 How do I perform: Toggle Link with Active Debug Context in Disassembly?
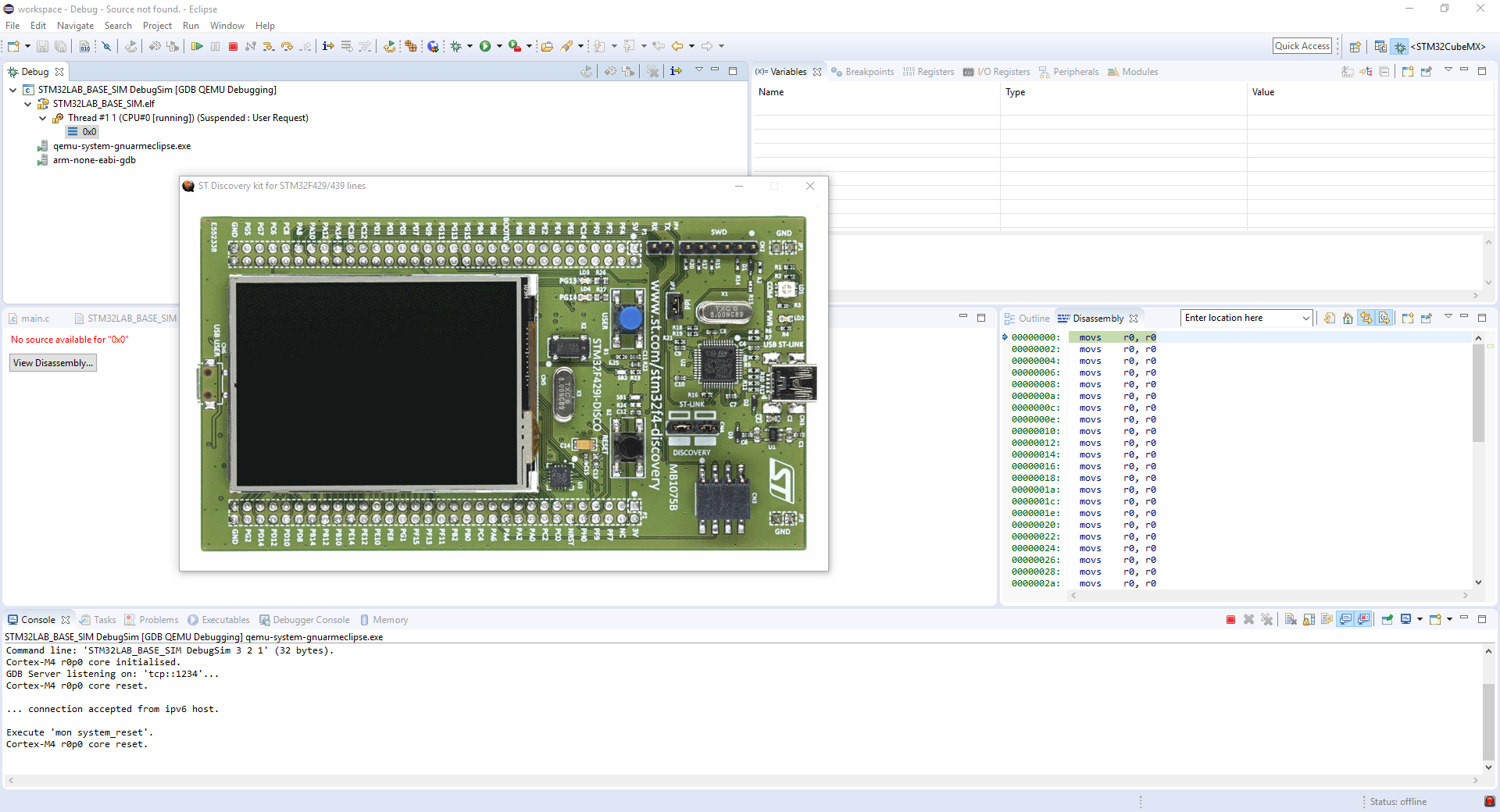(1366, 319)
